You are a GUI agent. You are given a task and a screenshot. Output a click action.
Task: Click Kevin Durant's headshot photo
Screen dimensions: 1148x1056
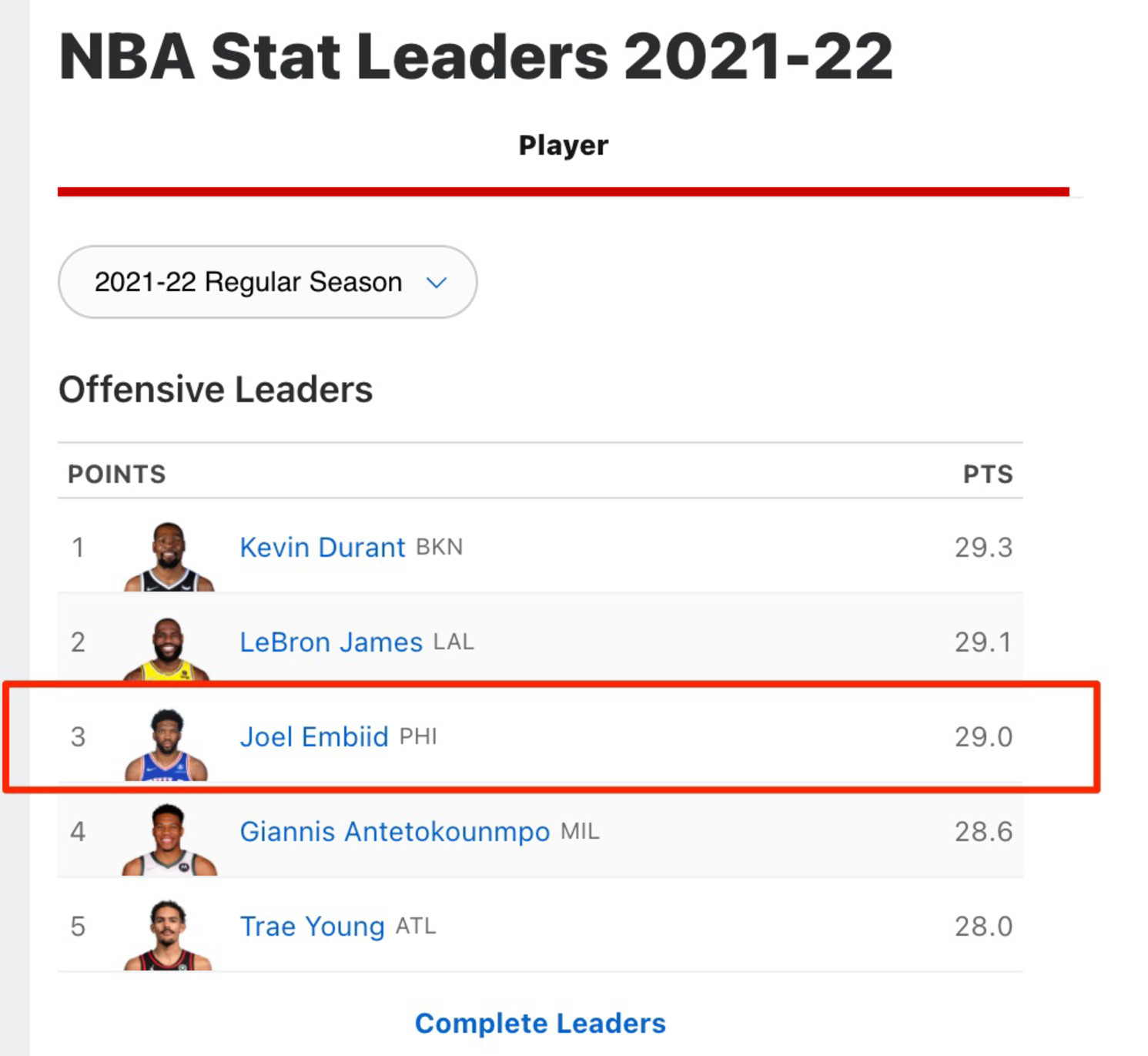tap(169, 556)
